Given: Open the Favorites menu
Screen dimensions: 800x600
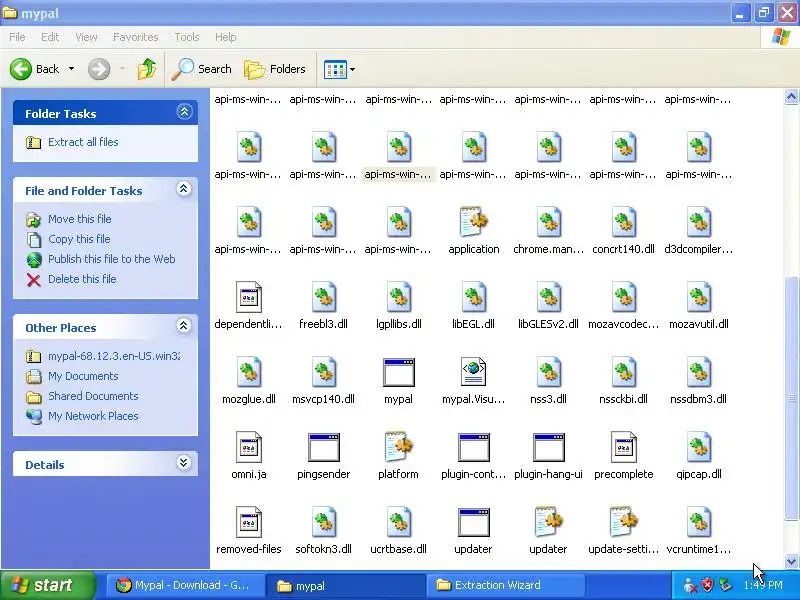Looking at the screenshot, I should (136, 37).
